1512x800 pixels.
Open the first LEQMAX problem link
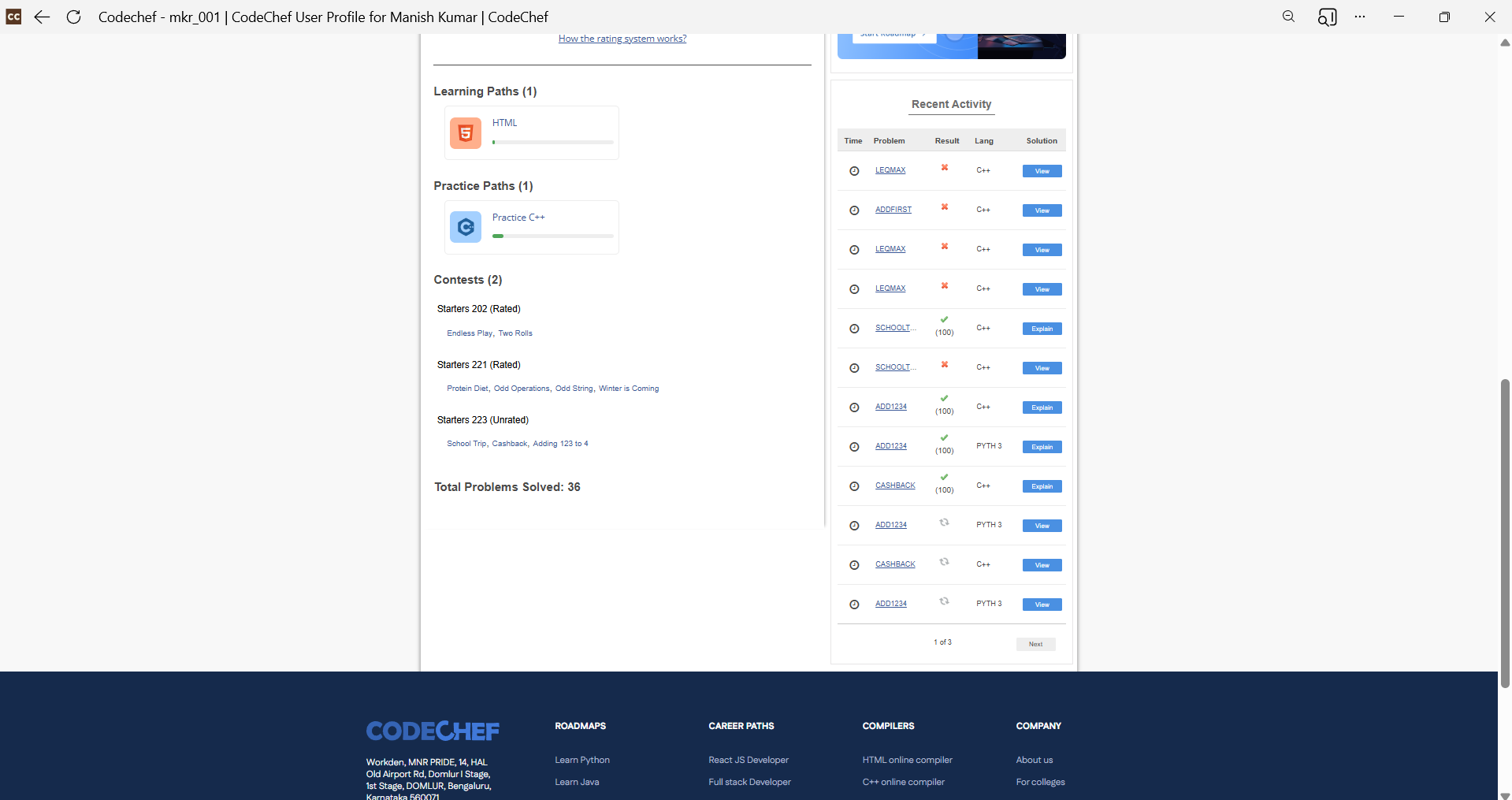[x=890, y=170]
